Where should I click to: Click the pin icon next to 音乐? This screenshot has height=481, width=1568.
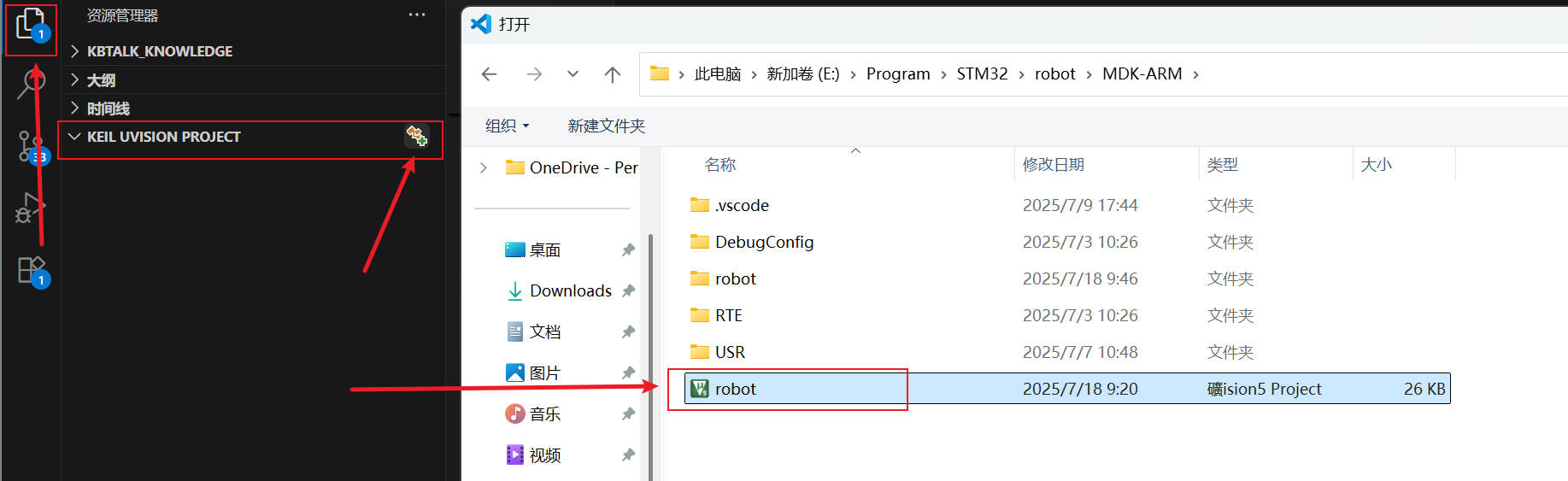[628, 414]
